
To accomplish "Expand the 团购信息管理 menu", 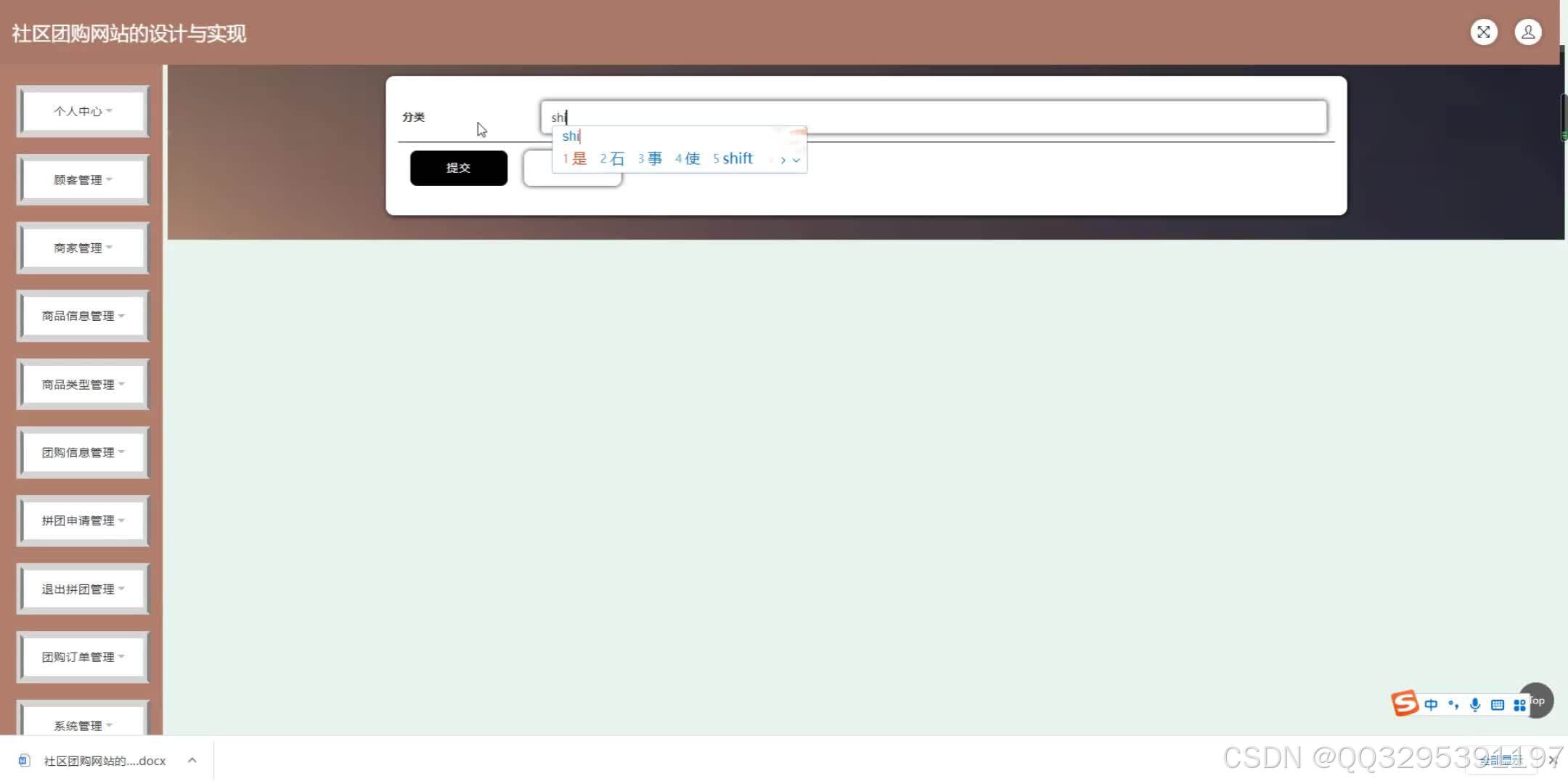I will pos(83,452).
